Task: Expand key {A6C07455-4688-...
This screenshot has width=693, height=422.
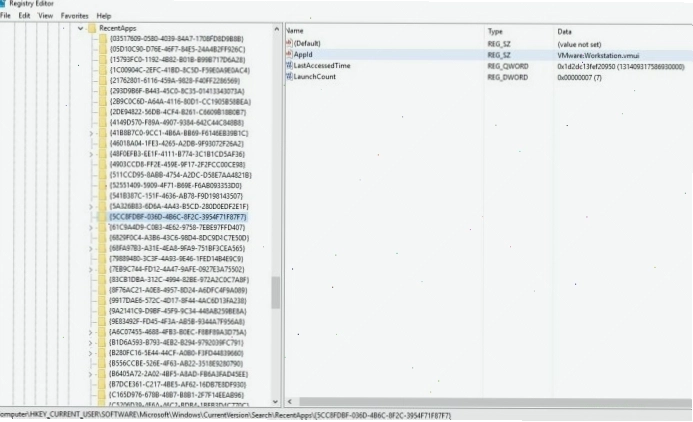Action: coord(91,332)
